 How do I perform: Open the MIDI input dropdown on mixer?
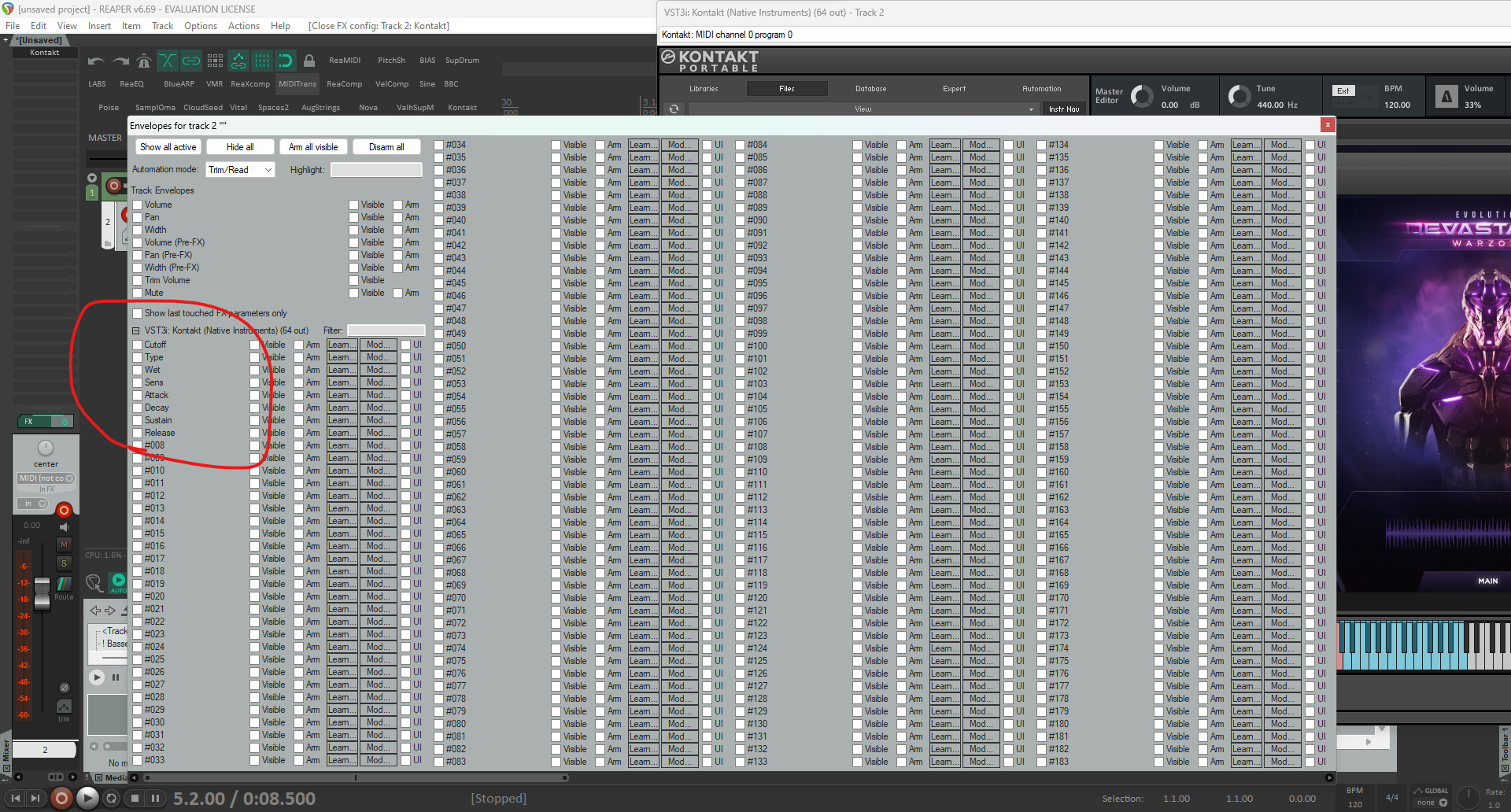[46, 478]
